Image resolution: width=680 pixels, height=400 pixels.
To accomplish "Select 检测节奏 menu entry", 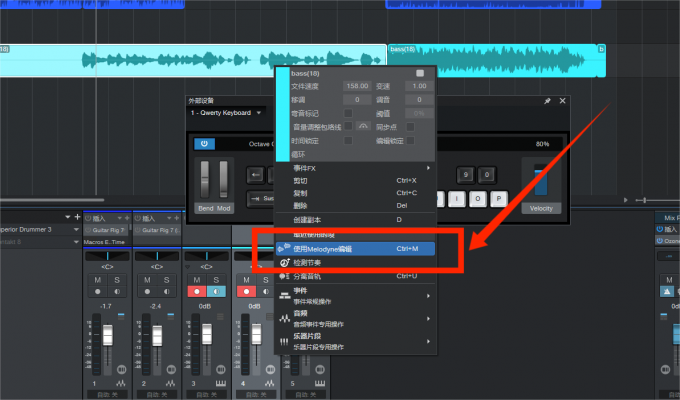I will 356,262.
